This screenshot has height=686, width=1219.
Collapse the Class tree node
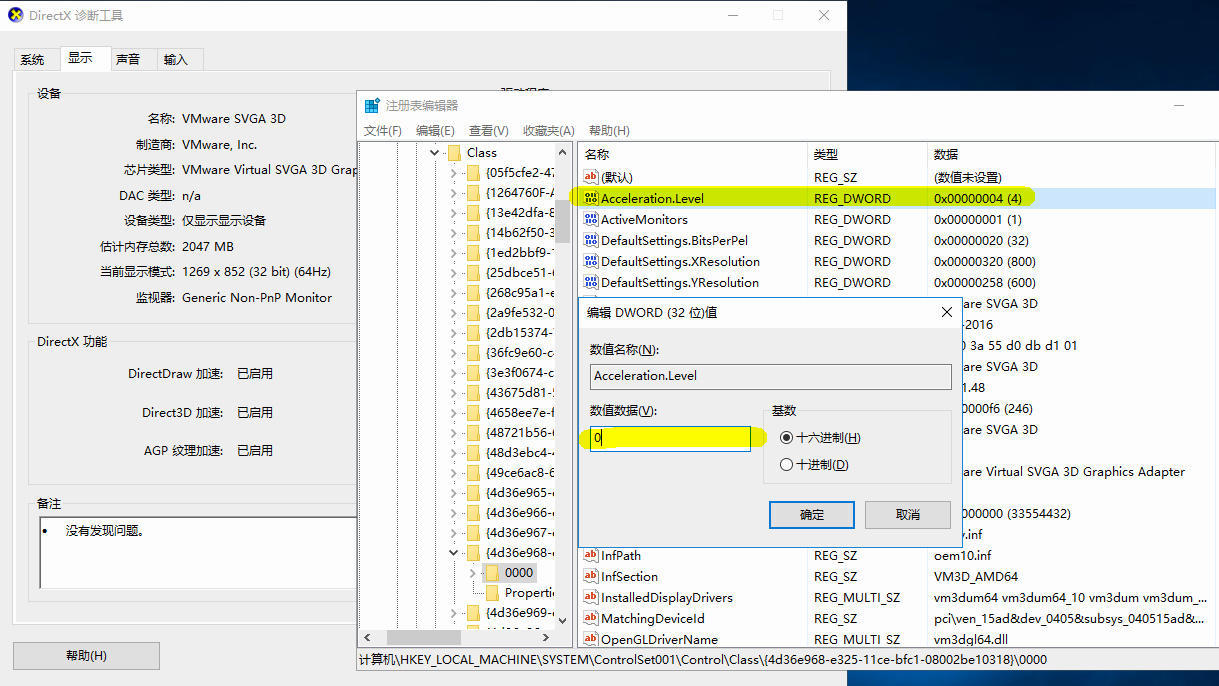435,153
